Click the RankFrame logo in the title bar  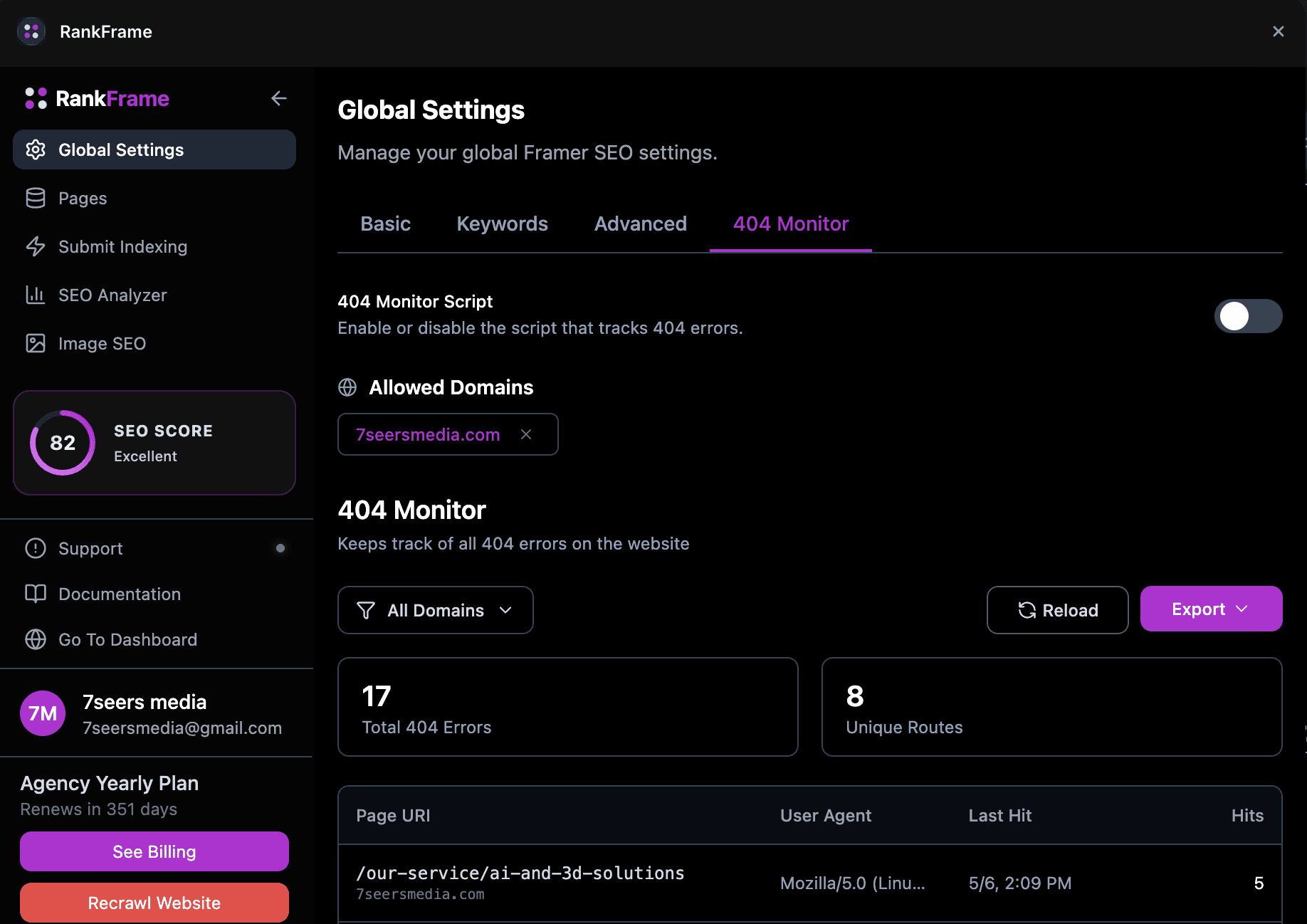coord(31,31)
